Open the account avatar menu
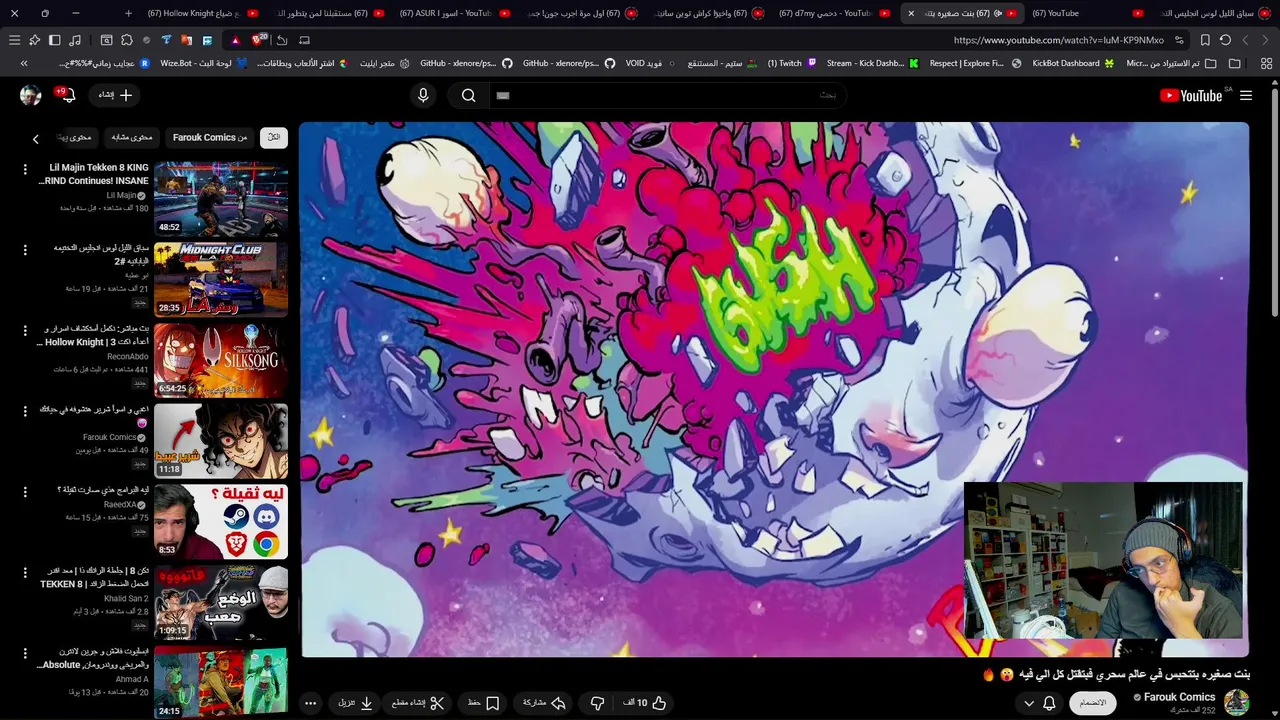Screen dimensions: 1280x720 tap(30, 95)
